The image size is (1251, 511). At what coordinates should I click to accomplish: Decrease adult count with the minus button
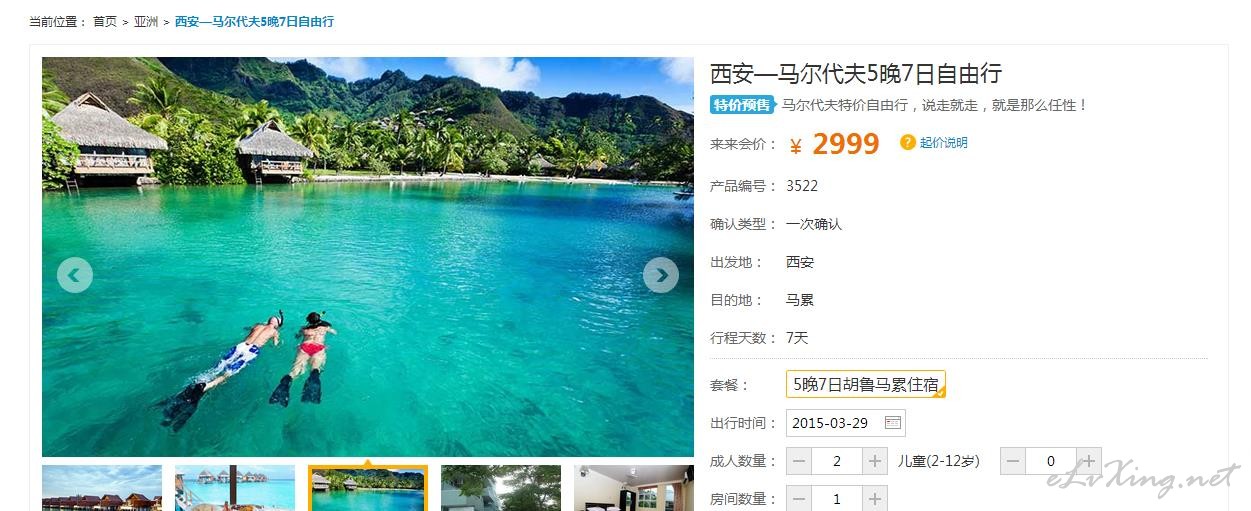click(x=799, y=461)
